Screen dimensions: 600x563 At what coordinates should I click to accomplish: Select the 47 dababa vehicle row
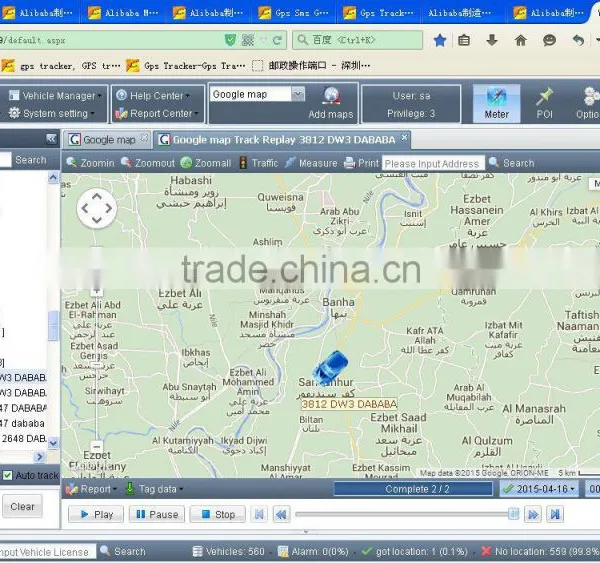point(23,423)
